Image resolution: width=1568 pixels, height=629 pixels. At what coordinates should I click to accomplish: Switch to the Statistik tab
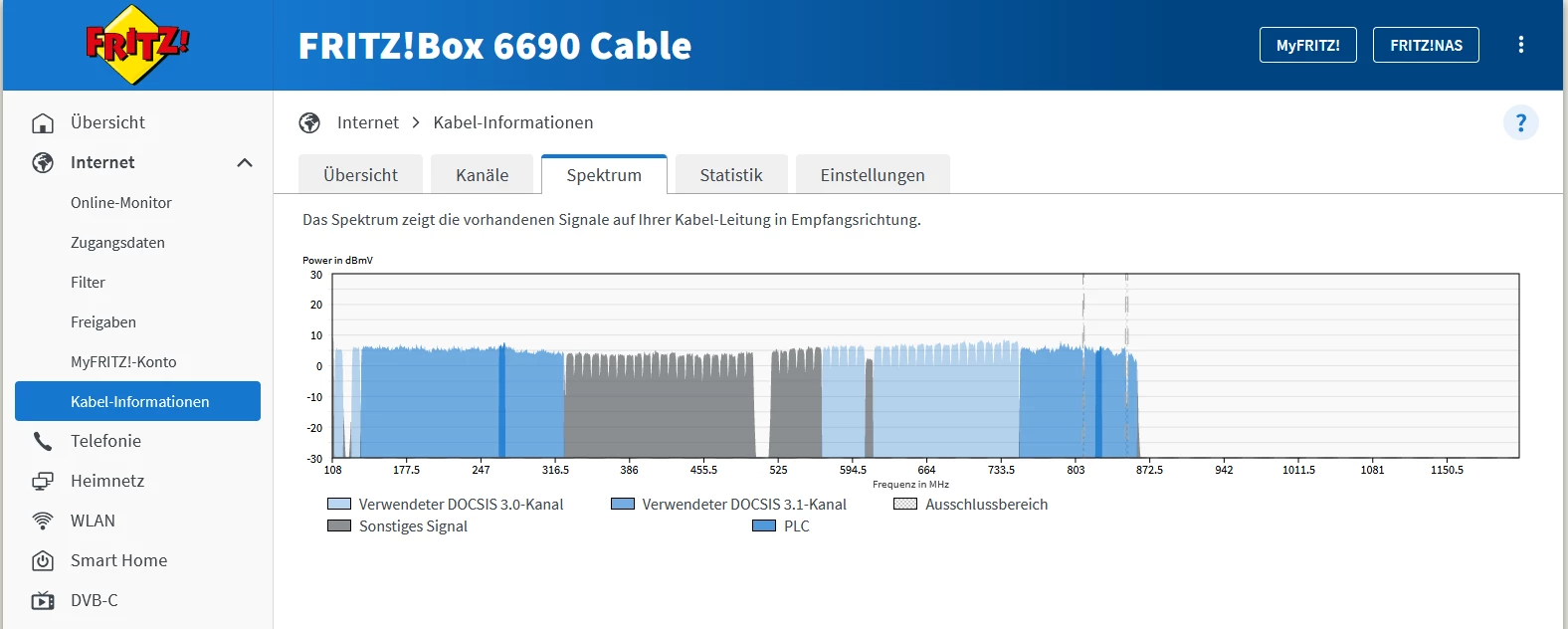[x=731, y=175]
